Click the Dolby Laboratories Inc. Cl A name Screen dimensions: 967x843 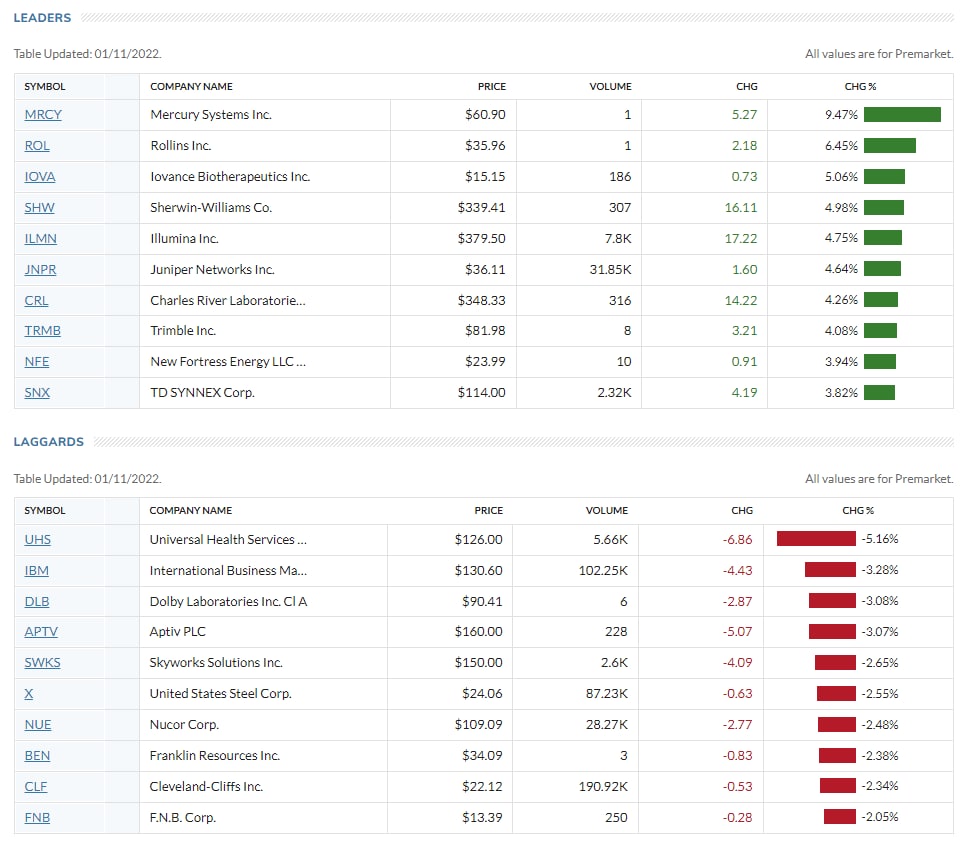(228, 601)
